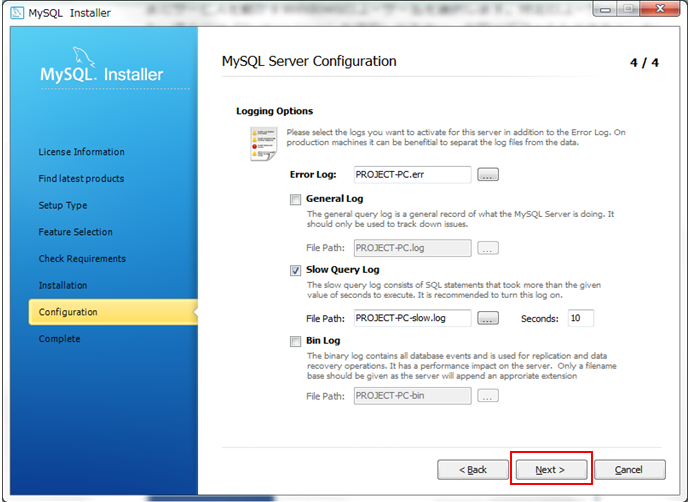This screenshot has height=502, width=689.
Task: Close the MySQL Installer window
Action: coord(660,9)
